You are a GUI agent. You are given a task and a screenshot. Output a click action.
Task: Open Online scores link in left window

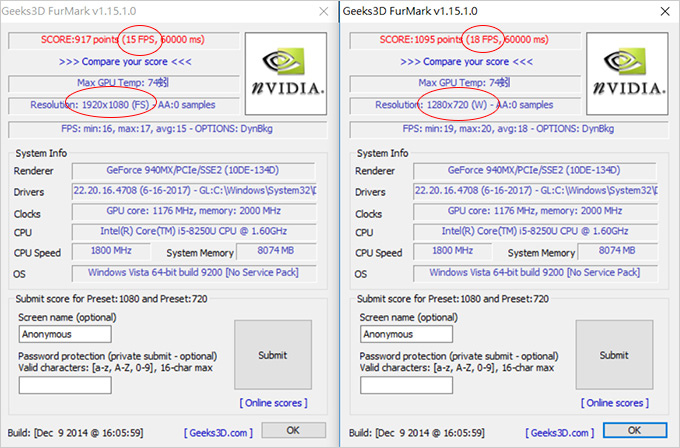point(274,403)
